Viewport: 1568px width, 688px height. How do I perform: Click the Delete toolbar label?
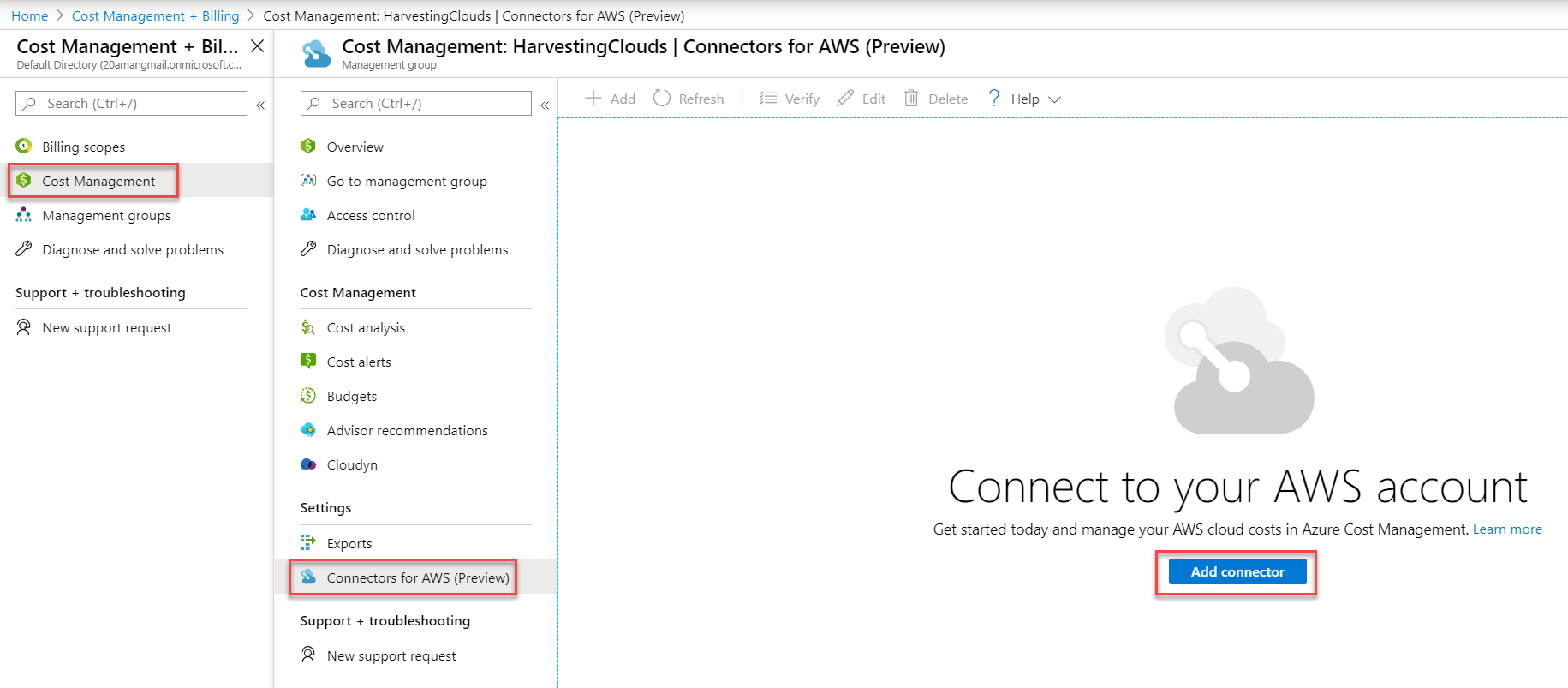coord(948,99)
